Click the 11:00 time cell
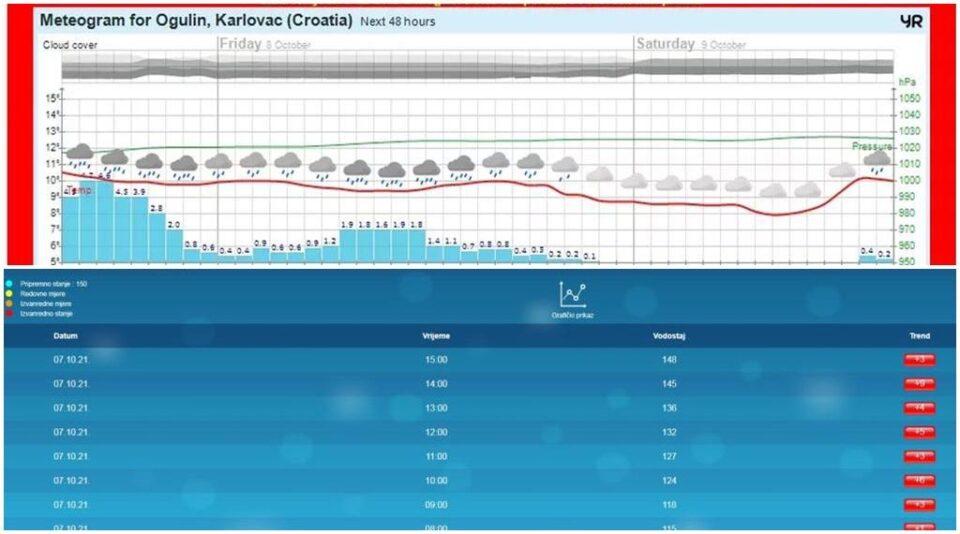The width and height of the screenshot is (960, 534). pyautogui.click(x=436, y=456)
